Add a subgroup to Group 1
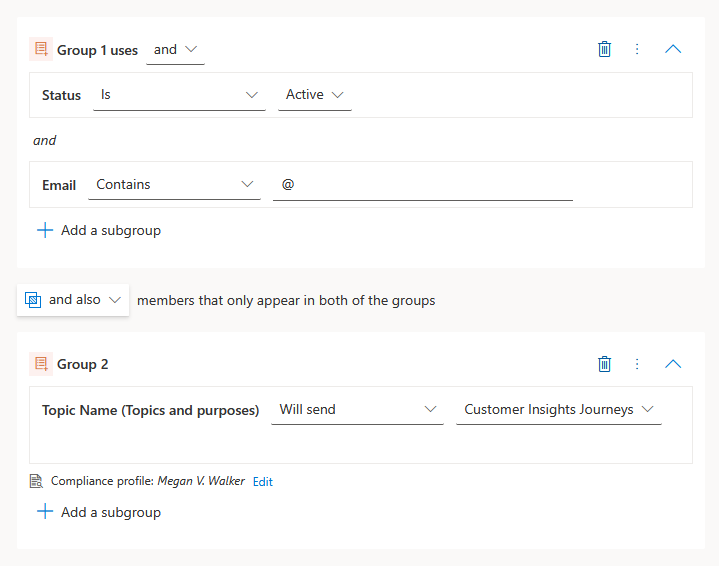The image size is (719, 566). click(x=99, y=230)
